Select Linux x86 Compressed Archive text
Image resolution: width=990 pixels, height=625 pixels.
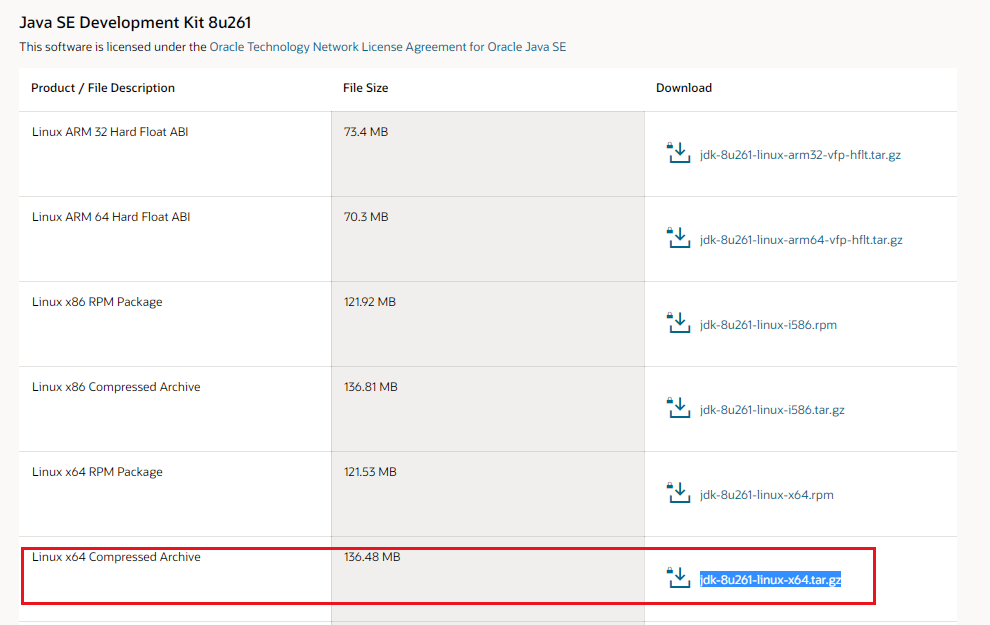[x=116, y=387]
